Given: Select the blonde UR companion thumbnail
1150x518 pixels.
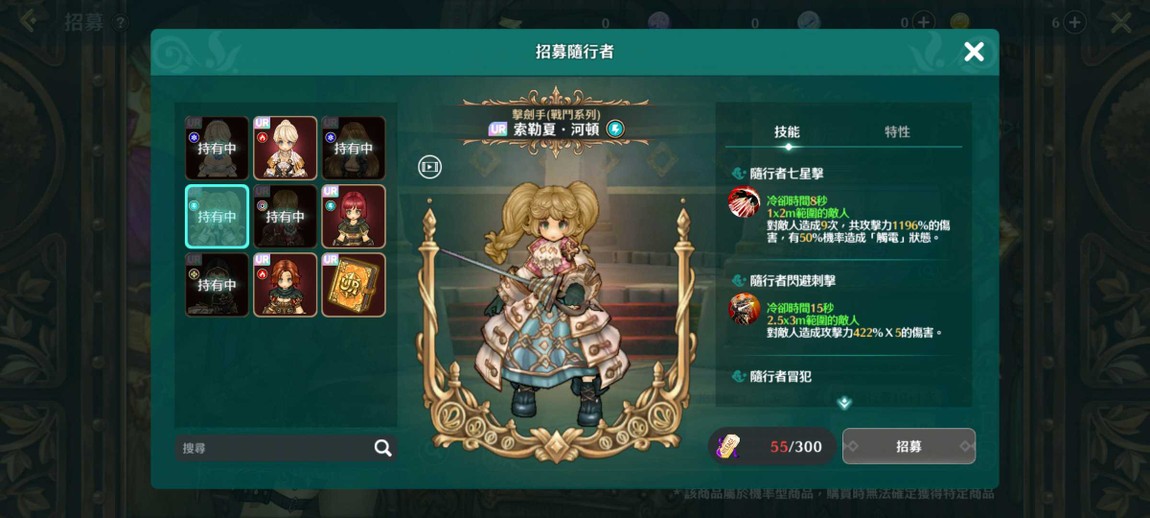Looking at the screenshot, I should pos(285,148).
